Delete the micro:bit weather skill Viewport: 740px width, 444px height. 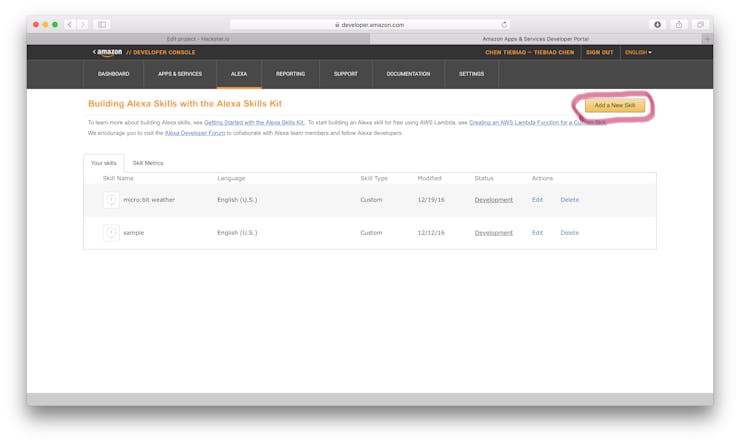coord(569,200)
